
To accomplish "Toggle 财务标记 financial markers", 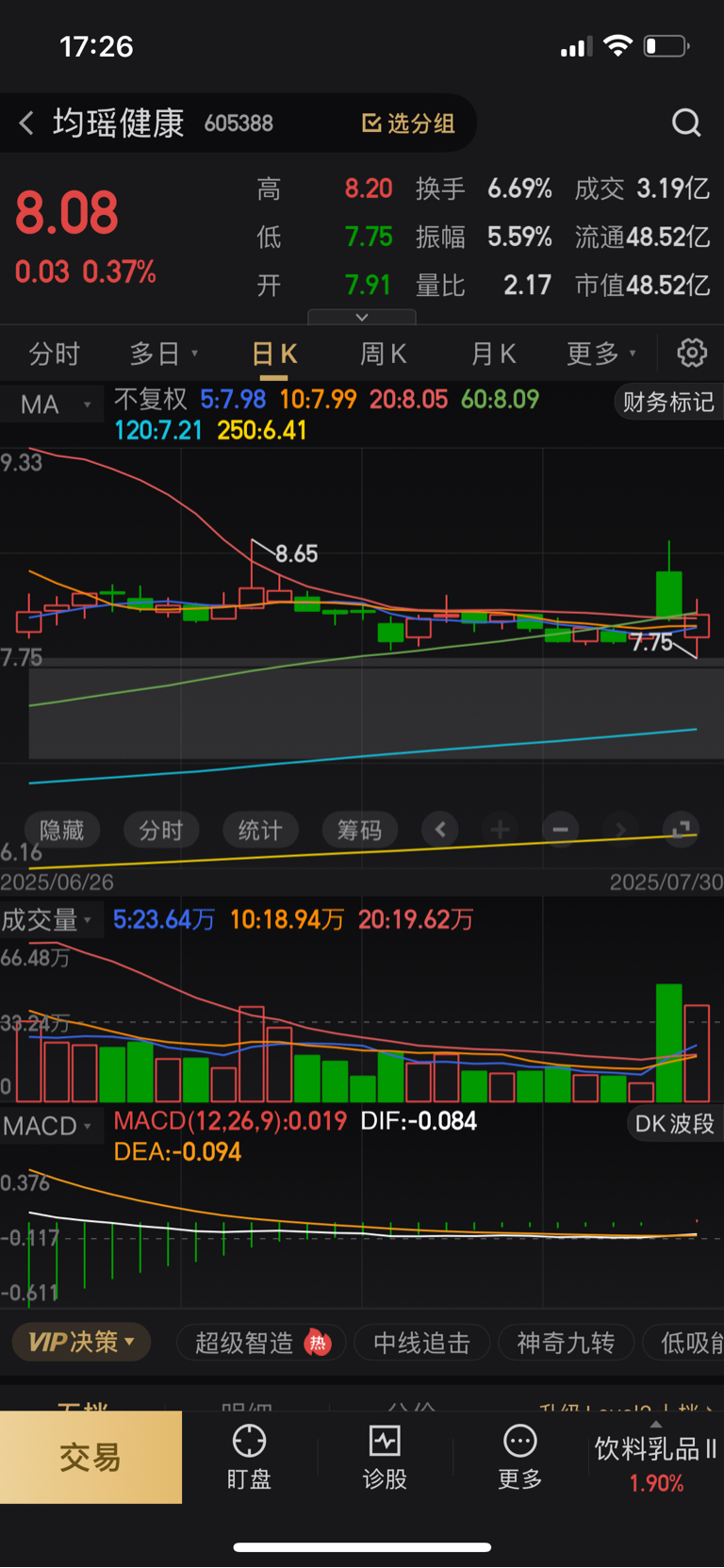I will (x=668, y=403).
